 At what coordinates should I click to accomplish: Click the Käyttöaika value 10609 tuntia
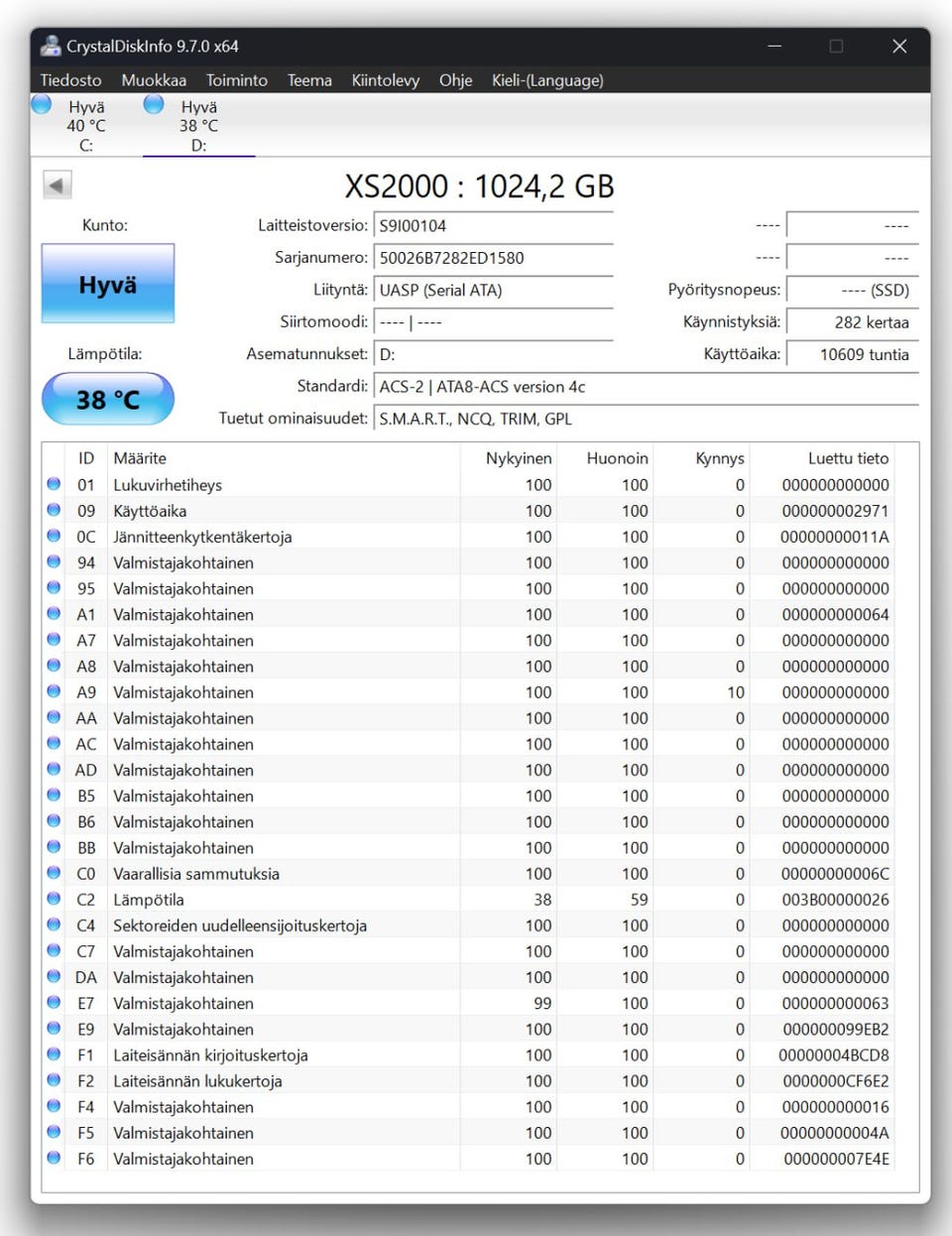point(852,354)
